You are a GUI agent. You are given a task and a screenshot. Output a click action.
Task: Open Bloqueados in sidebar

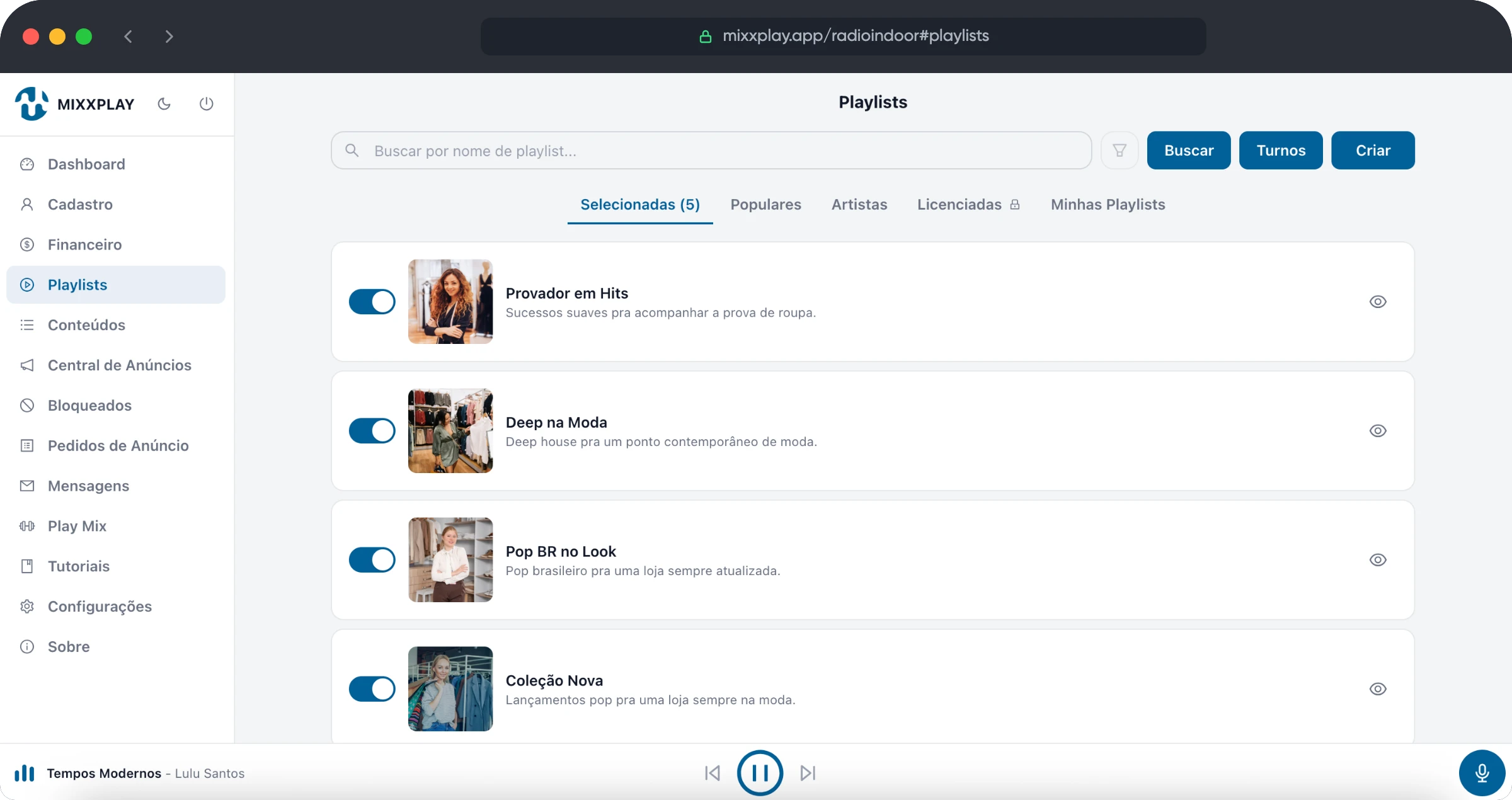(116, 406)
